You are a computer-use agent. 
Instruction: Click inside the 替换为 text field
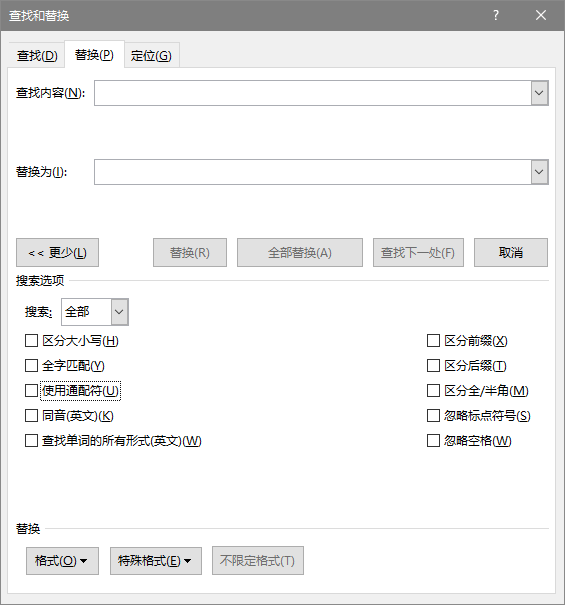click(313, 172)
